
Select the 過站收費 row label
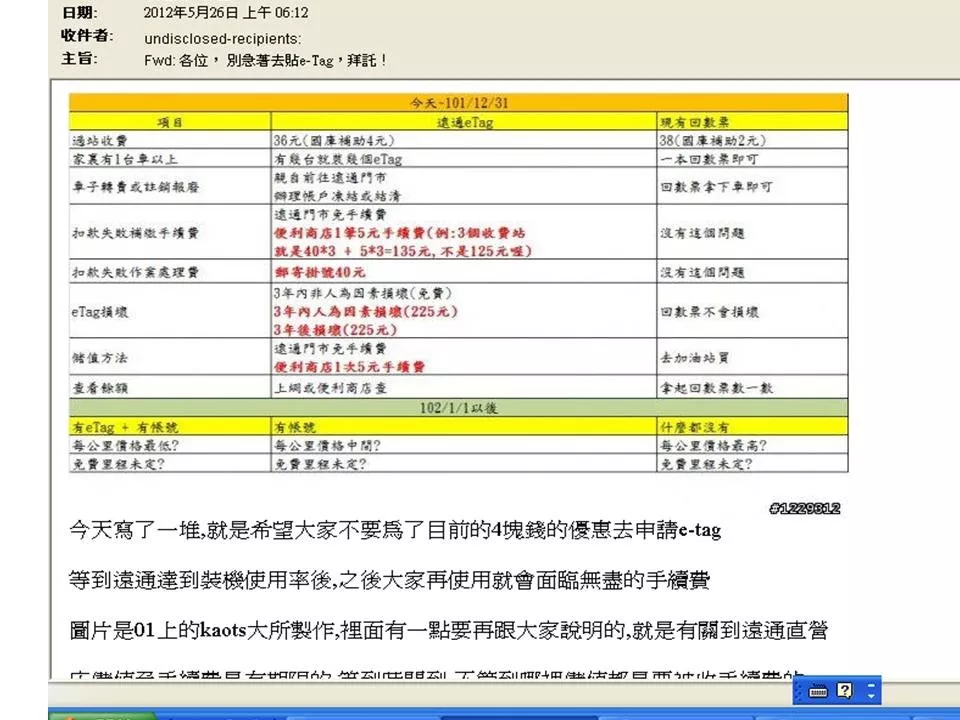point(100,140)
